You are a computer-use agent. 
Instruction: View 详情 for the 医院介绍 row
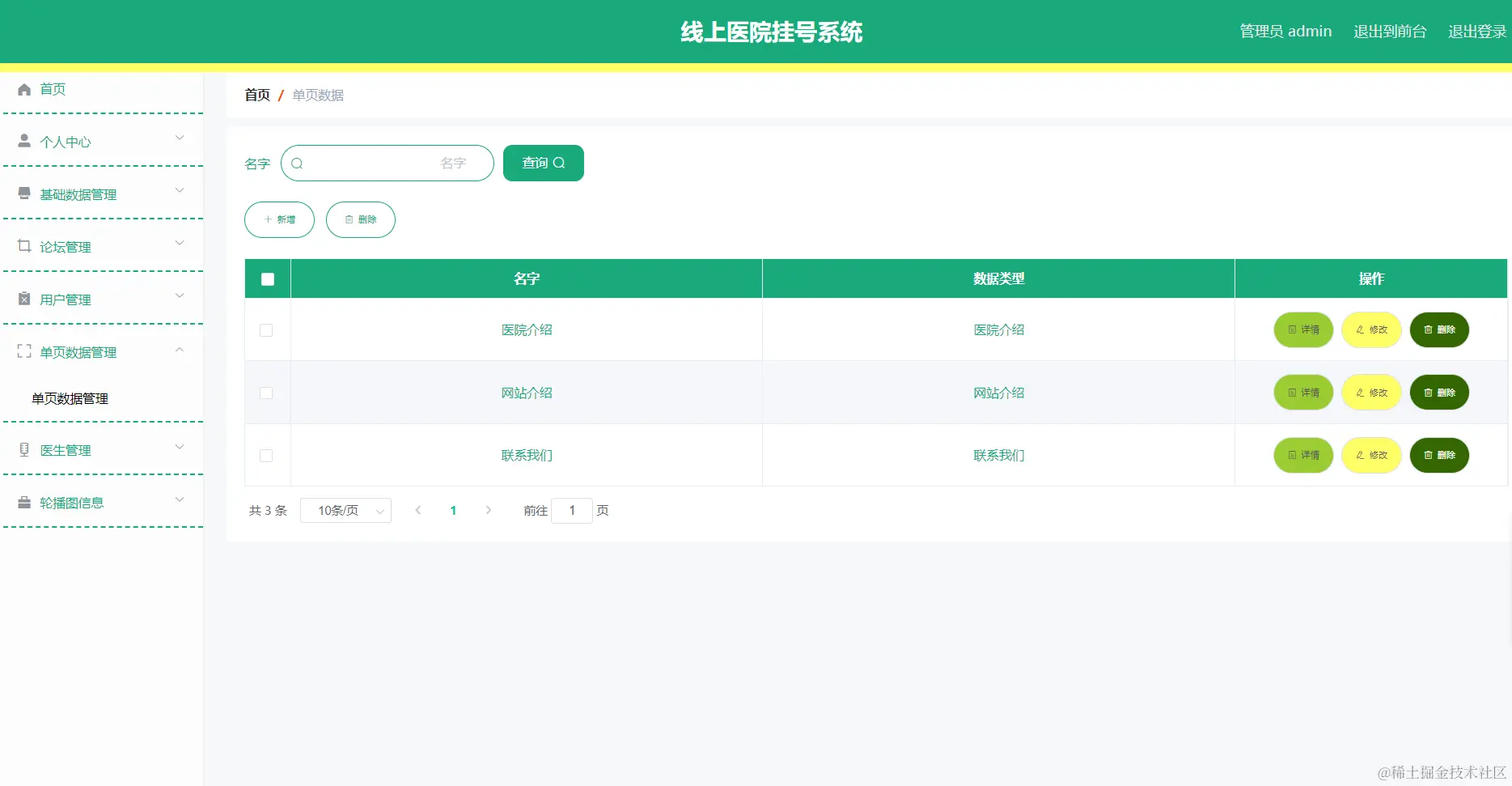1303,329
